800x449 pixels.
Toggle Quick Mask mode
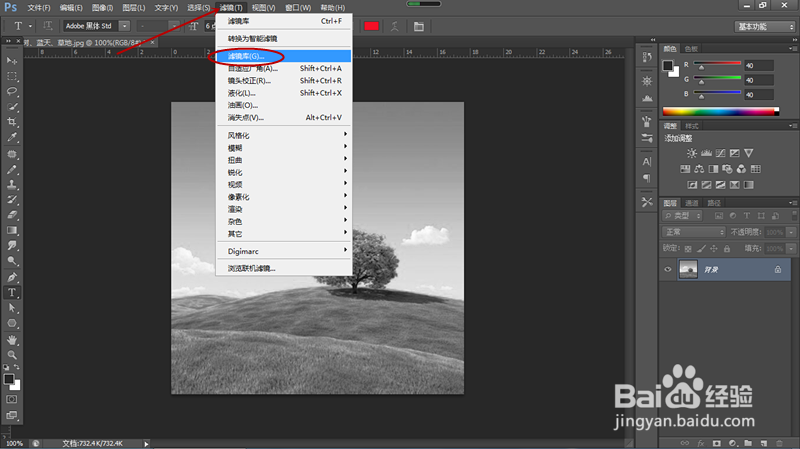12,400
